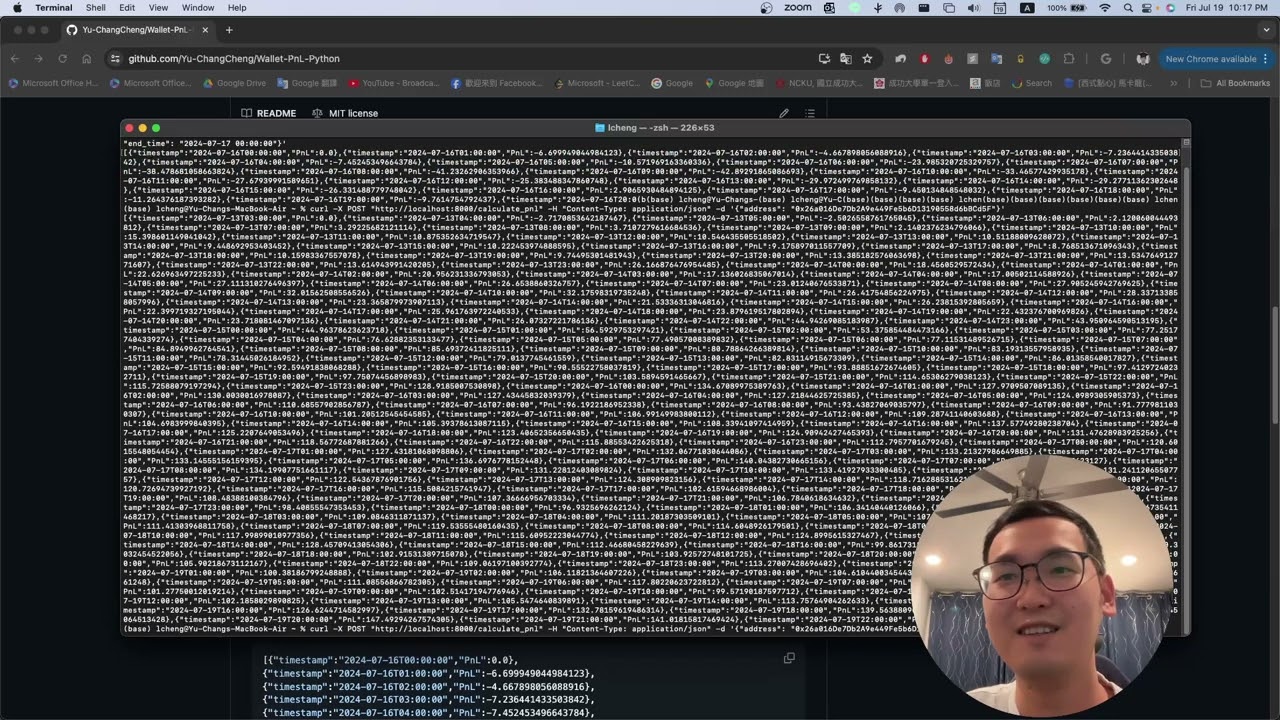1280x720 pixels.
Task: Open Microsoft Office H... bookmark
Action: tap(53, 83)
